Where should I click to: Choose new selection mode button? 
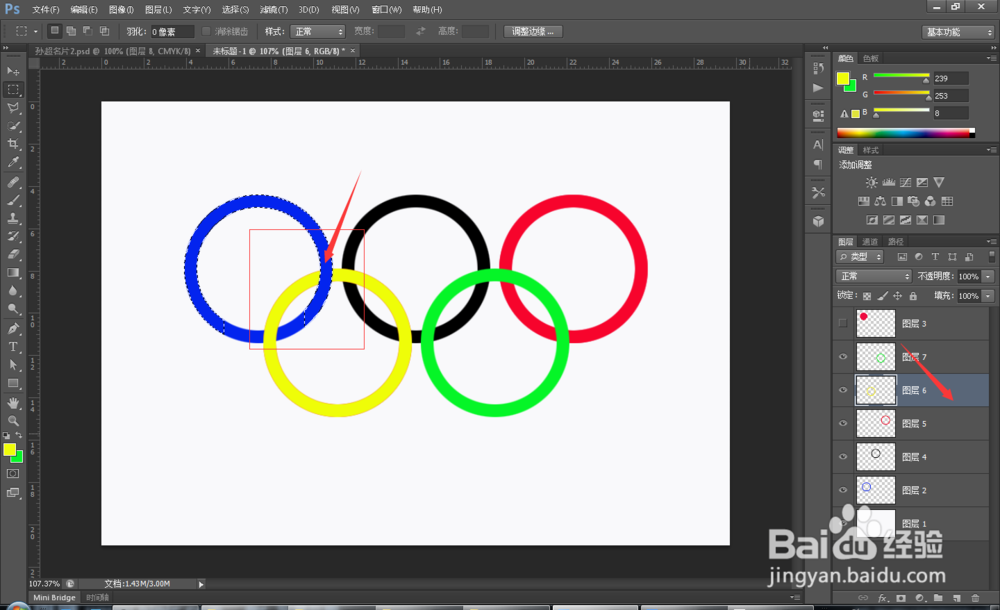[55, 31]
